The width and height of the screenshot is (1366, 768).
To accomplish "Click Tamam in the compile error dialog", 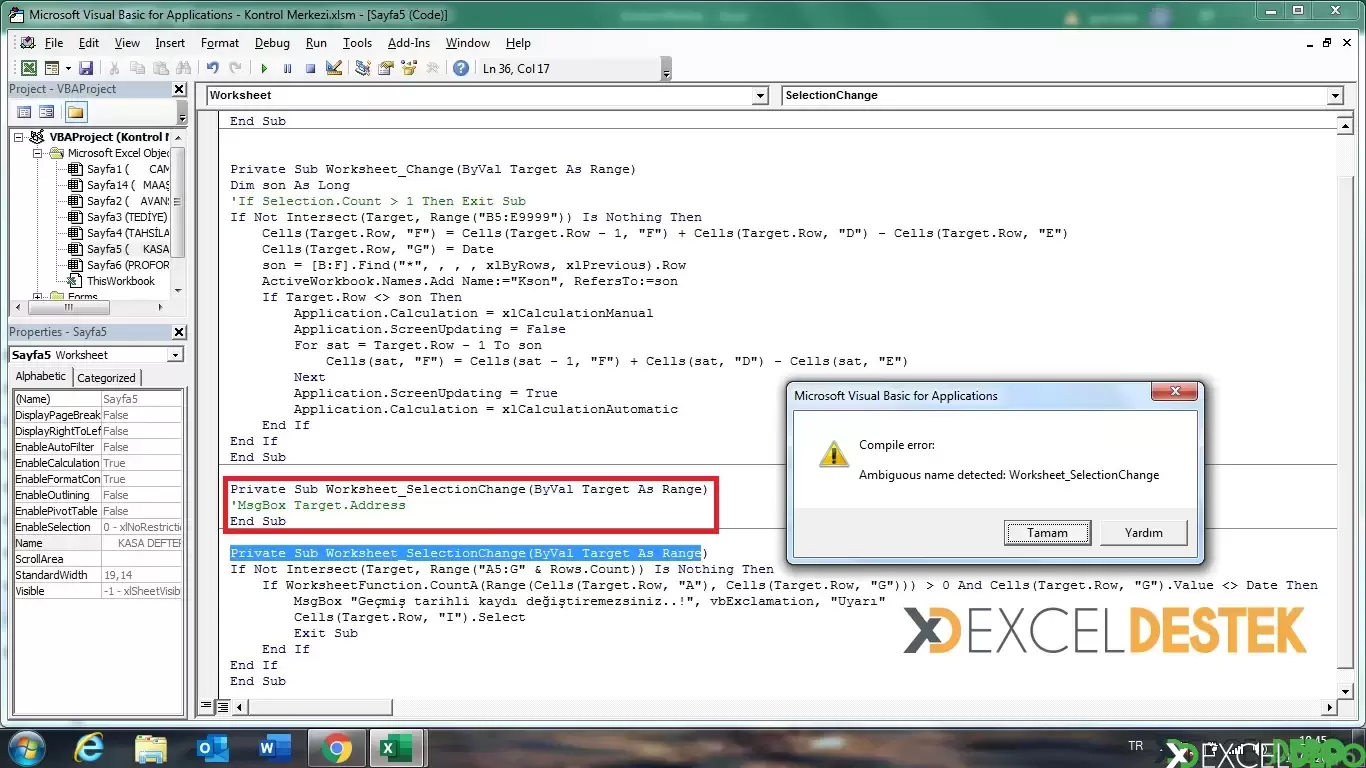I will pyautogui.click(x=1047, y=533).
